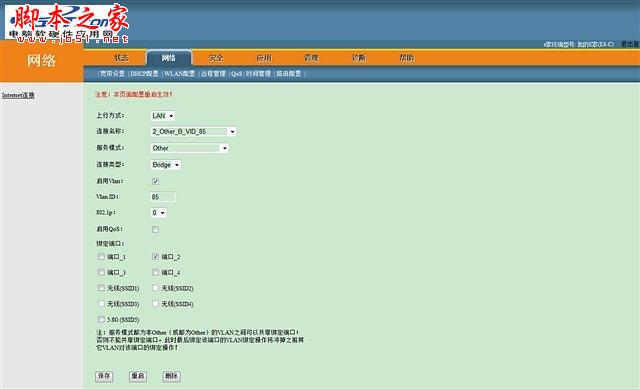Image resolution: width=640 pixels, height=389 pixels.
Task: Open the 服务模式 Other dropdown
Action: tap(190, 148)
